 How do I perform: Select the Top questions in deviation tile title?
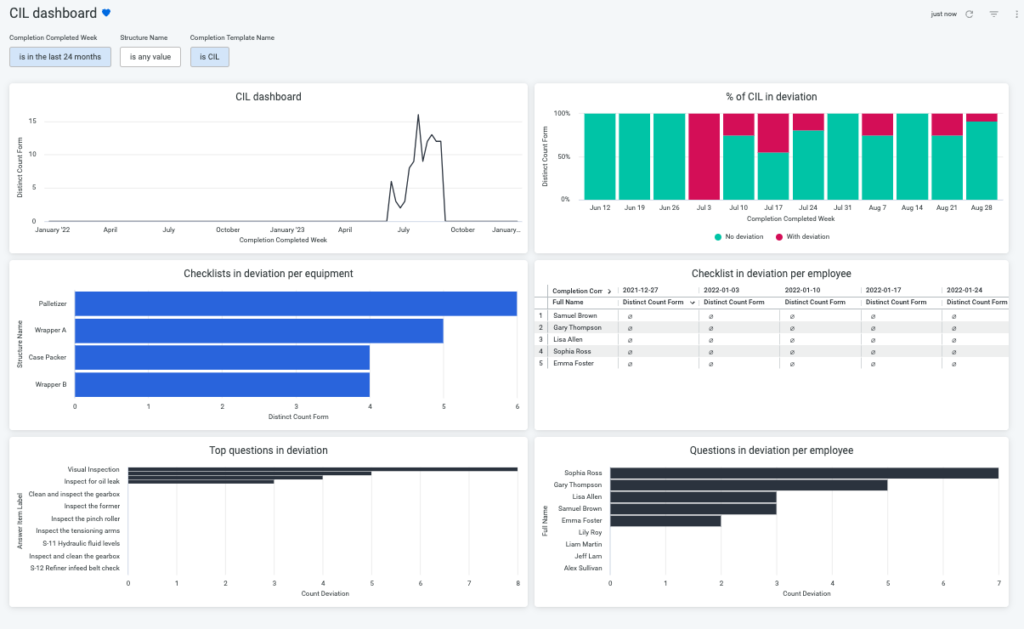pyautogui.click(x=267, y=450)
